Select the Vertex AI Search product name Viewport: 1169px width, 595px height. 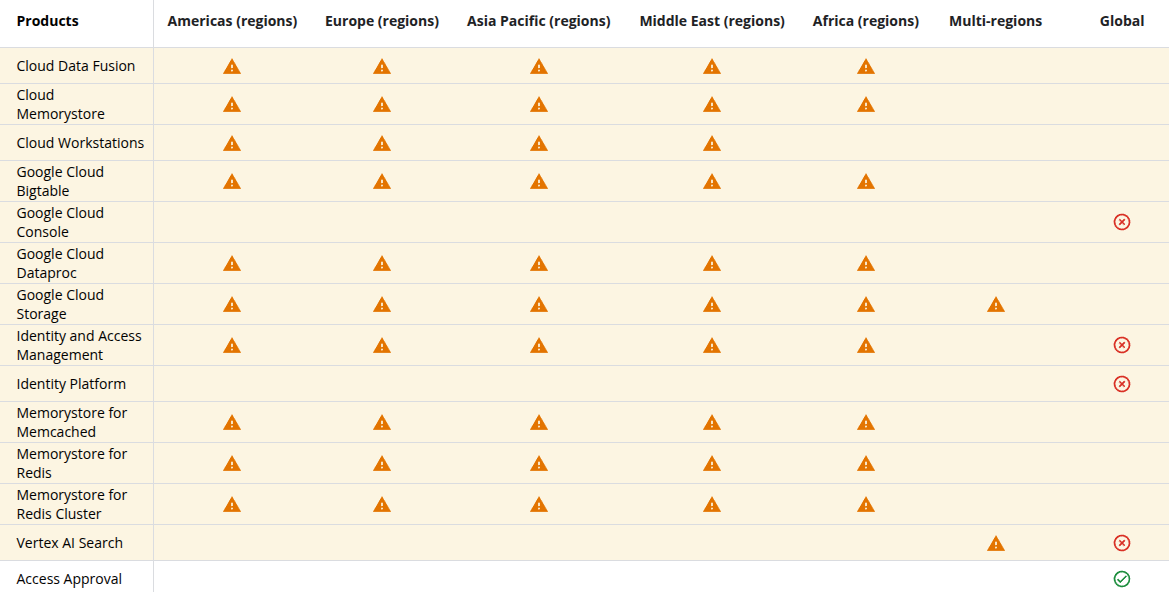click(x=69, y=543)
